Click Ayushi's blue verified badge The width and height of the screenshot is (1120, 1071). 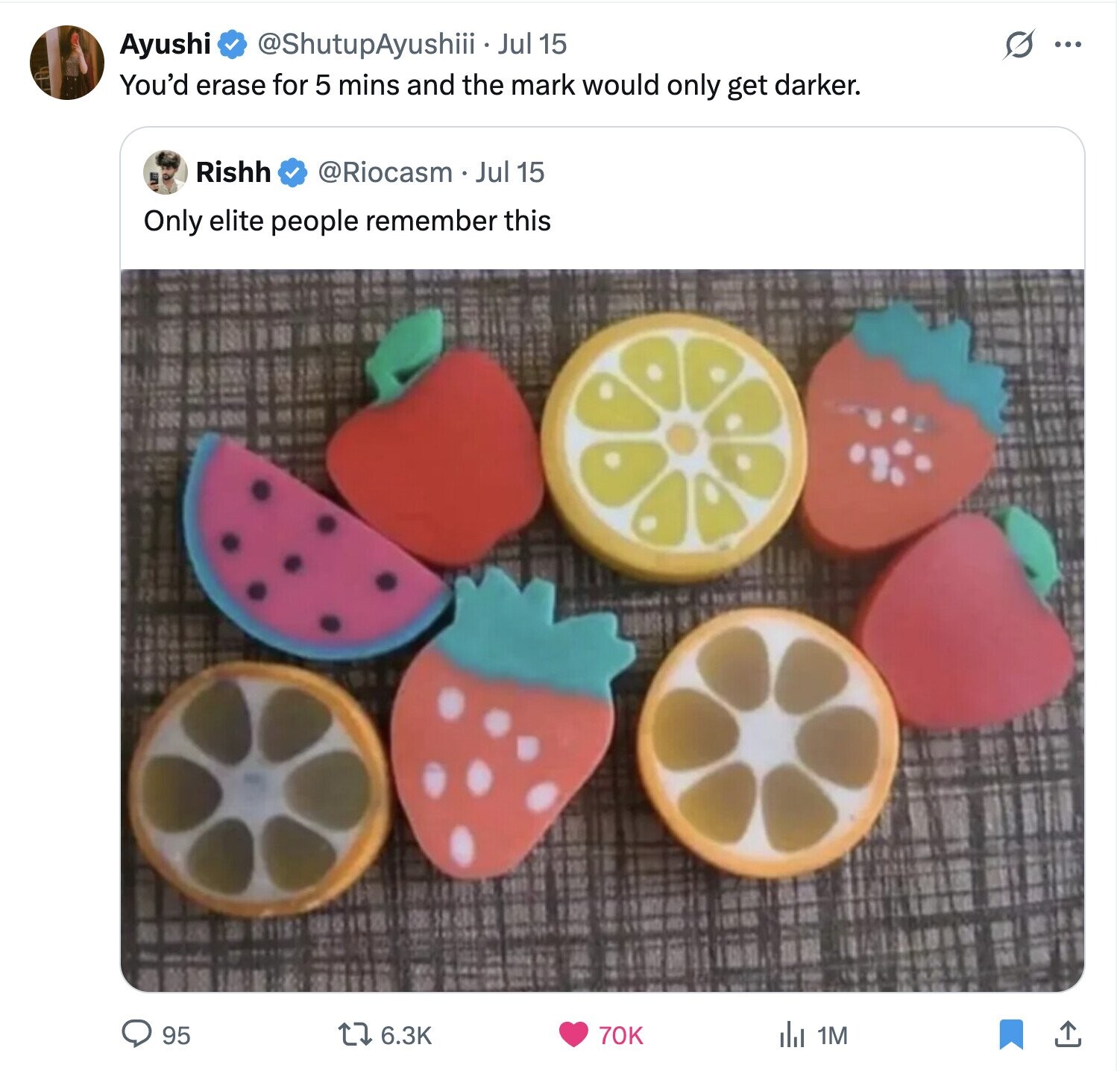click(x=232, y=45)
